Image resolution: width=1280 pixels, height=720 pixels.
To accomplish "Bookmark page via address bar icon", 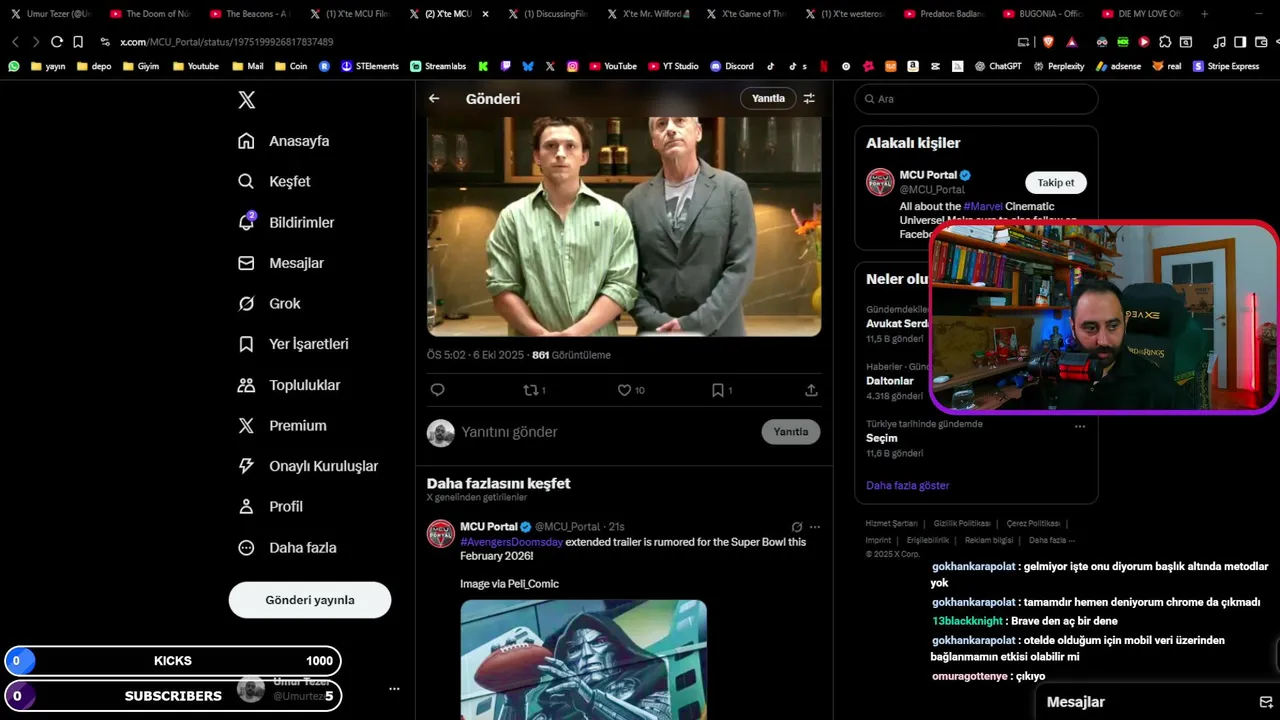I will click(78, 42).
